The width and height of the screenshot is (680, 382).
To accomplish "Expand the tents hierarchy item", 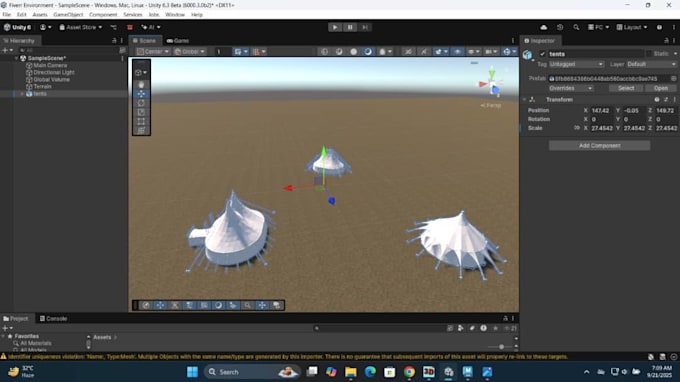I will tap(22, 94).
